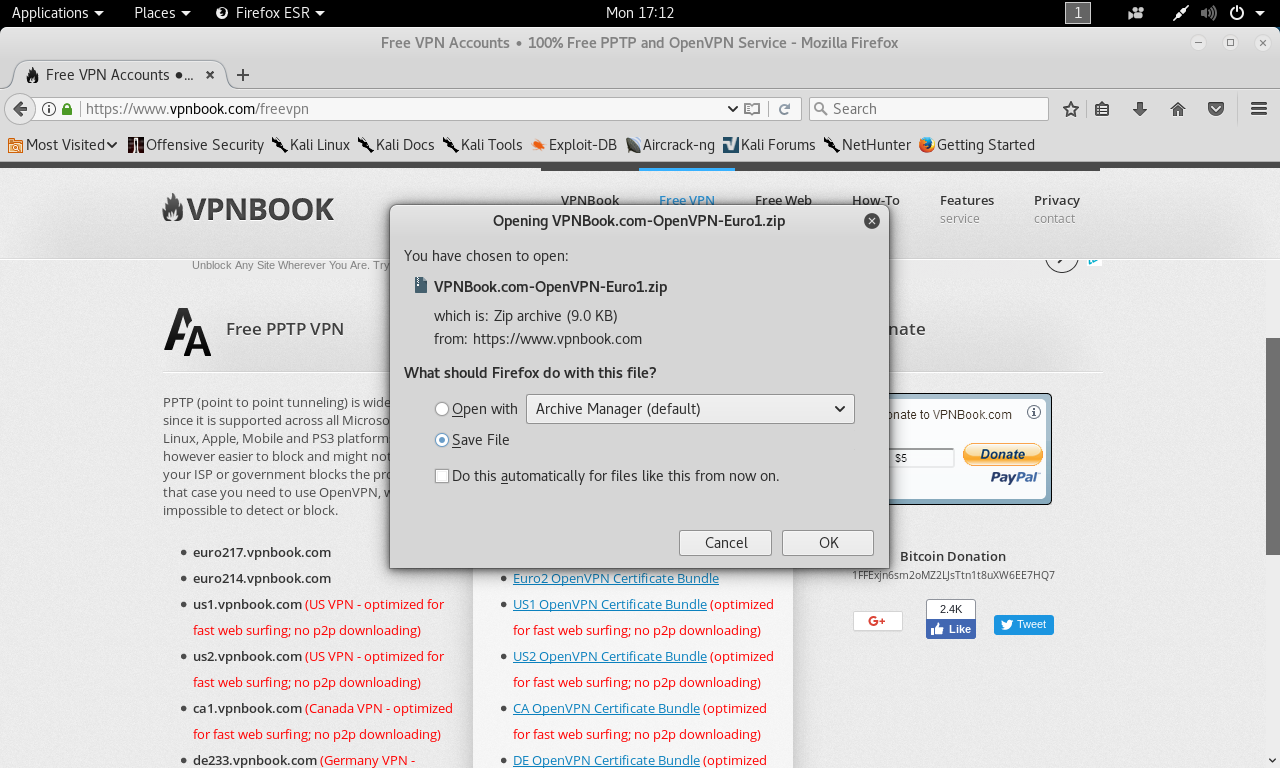1280x768 pixels.
Task: Click the back arrow navigation button
Action: [19, 109]
